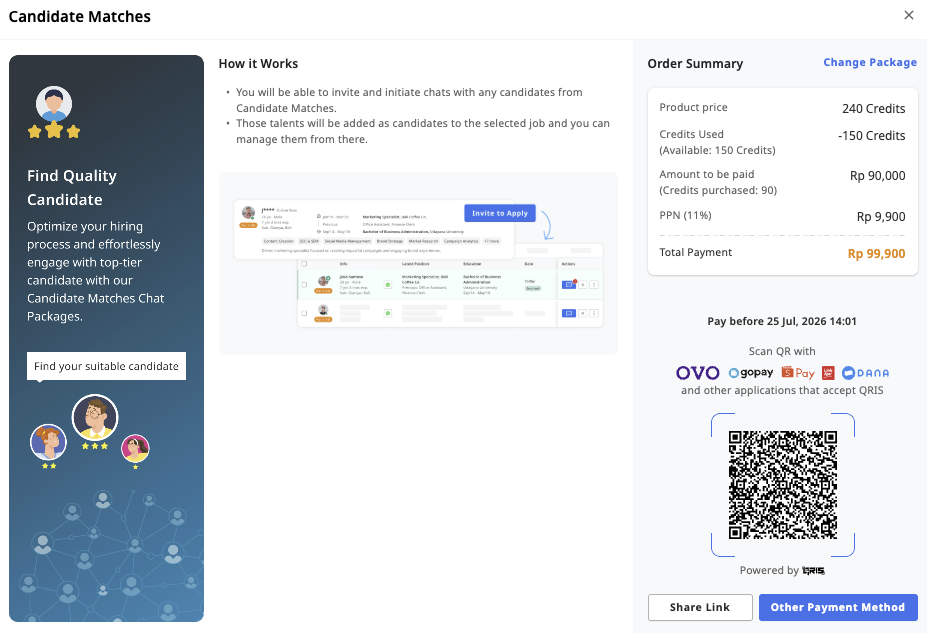Click the PPN (11%) label
927x633 pixels.
[685, 216]
